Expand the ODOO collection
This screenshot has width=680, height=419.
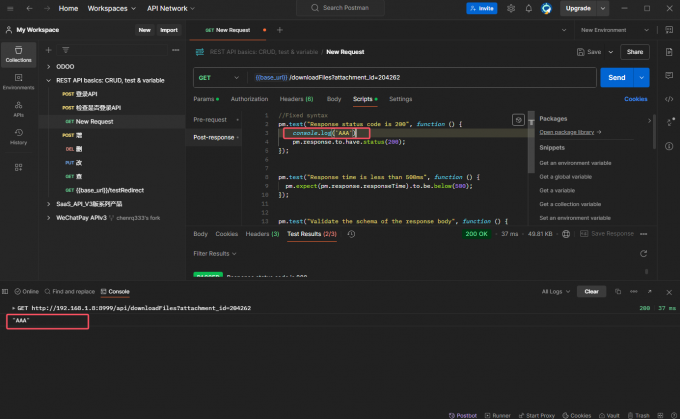[x=49, y=67]
